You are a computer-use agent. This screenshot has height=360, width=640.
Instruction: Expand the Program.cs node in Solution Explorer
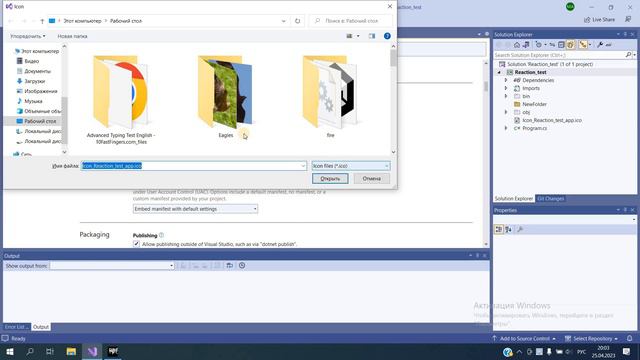(506, 128)
